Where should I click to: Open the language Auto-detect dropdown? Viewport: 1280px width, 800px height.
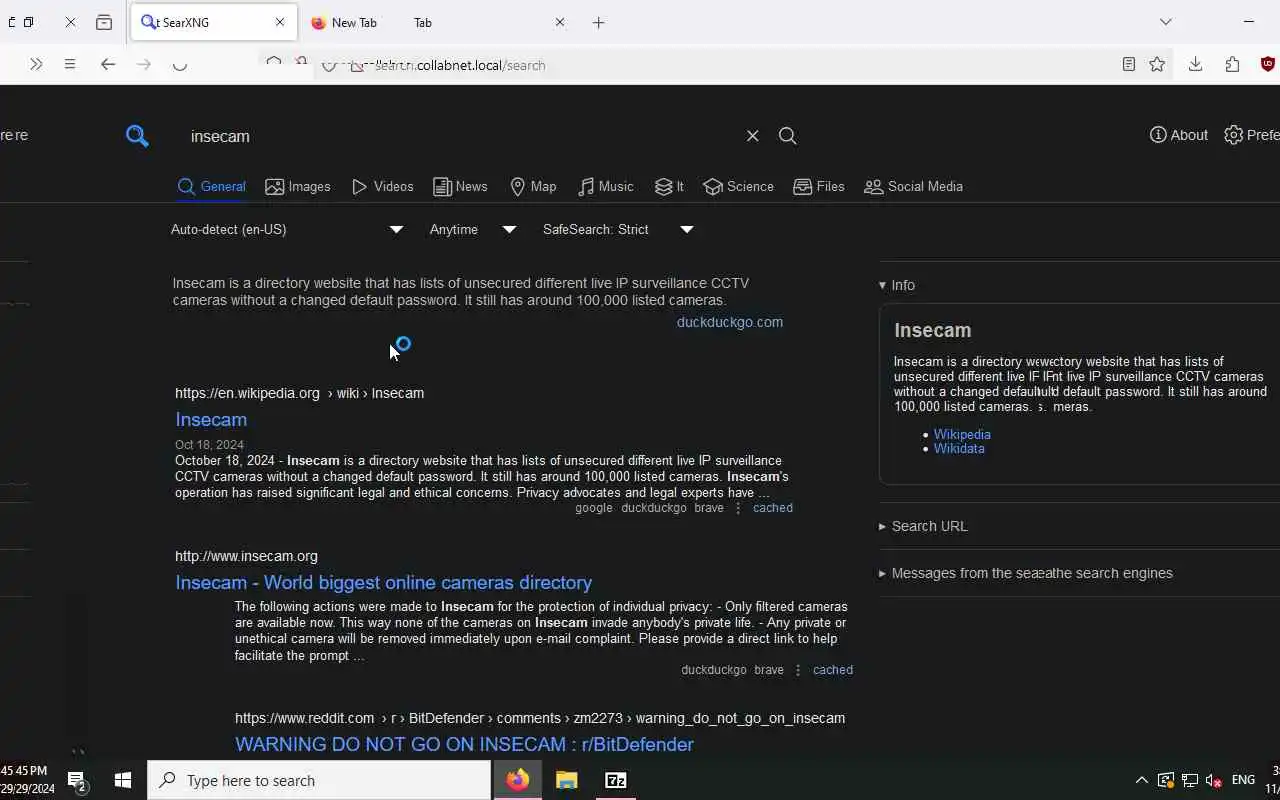tap(287, 229)
